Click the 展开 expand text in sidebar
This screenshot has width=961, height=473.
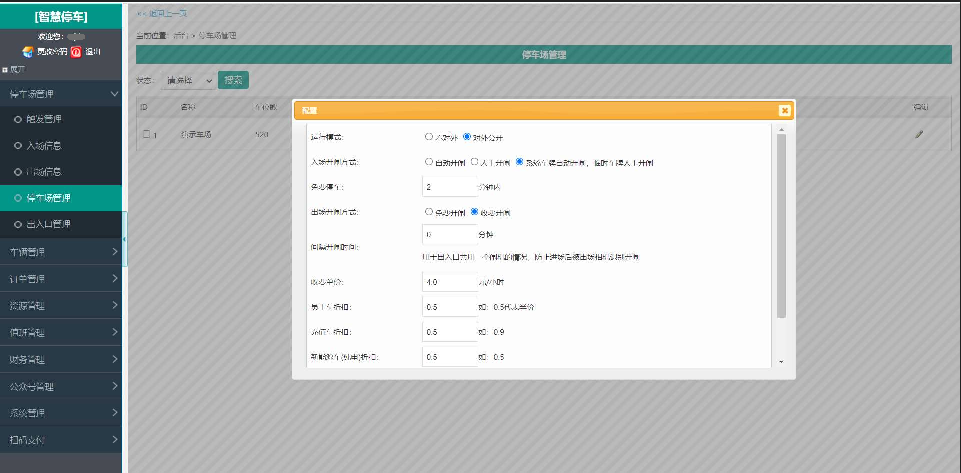[17, 70]
